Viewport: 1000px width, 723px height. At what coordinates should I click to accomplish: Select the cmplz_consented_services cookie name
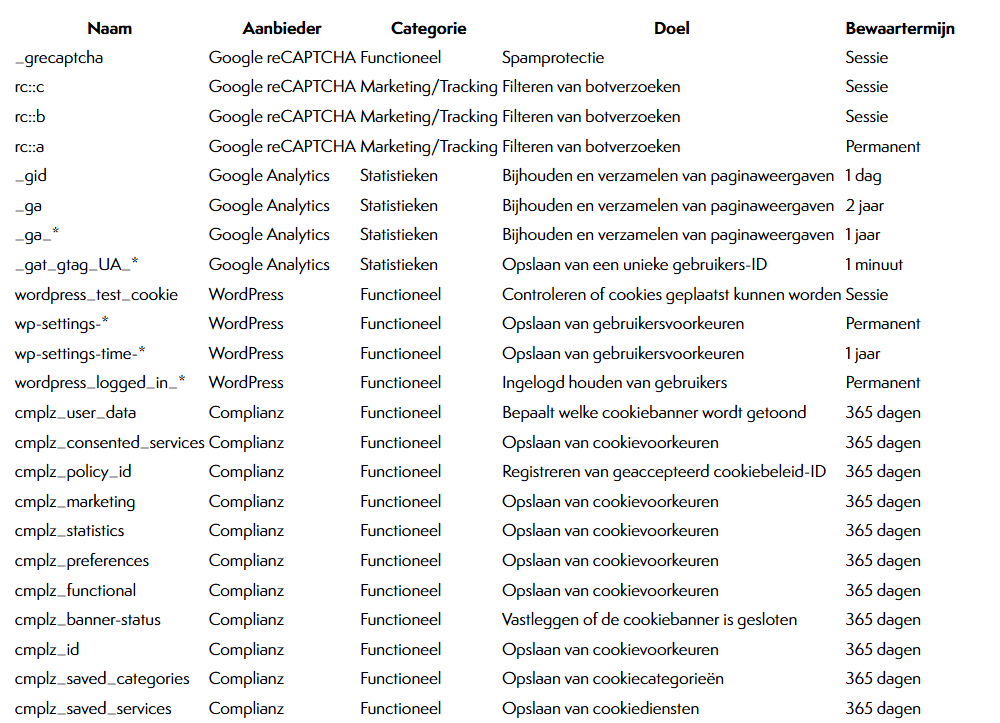click(x=109, y=443)
